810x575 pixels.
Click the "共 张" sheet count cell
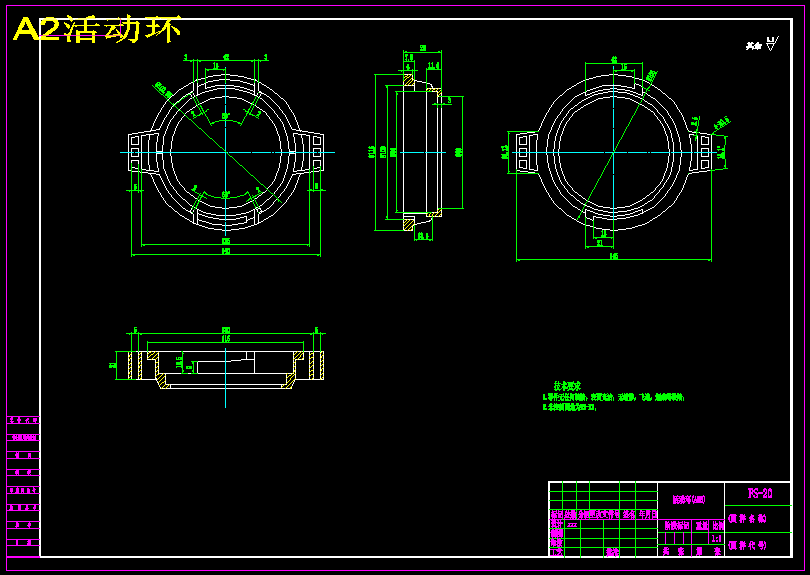pyautogui.click(x=674, y=552)
